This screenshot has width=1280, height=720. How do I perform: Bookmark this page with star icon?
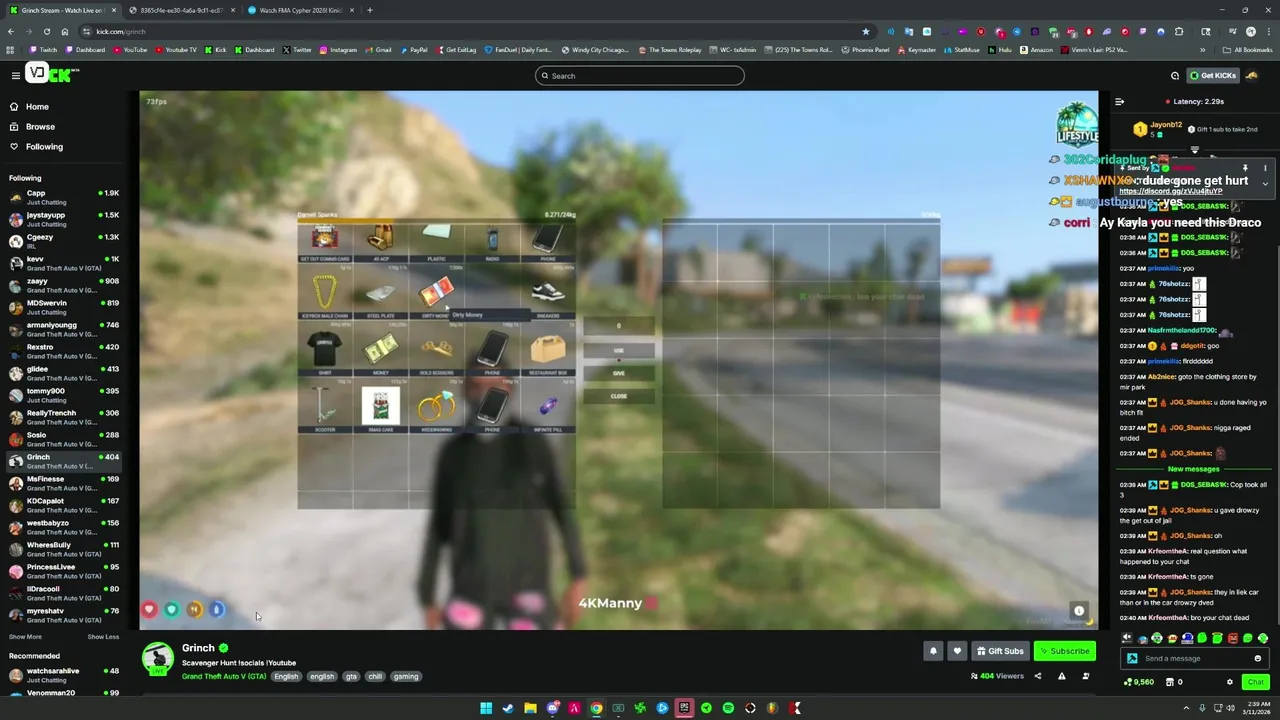click(x=865, y=31)
